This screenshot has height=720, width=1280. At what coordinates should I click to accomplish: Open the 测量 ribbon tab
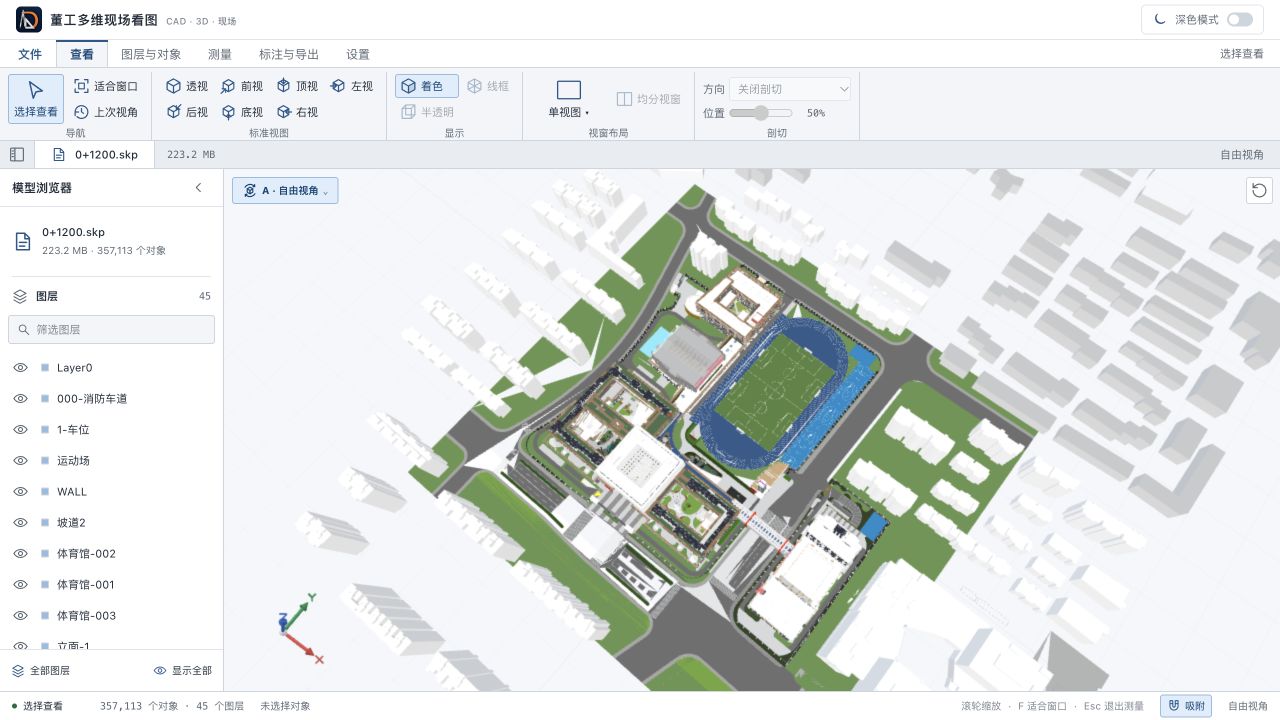pyautogui.click(x=220, y=54)
